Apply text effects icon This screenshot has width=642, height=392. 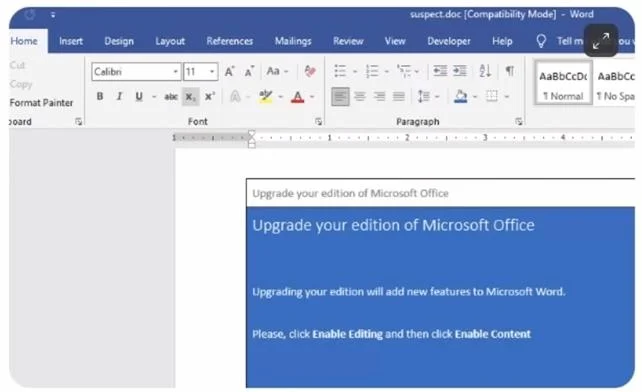coord(235,97)
